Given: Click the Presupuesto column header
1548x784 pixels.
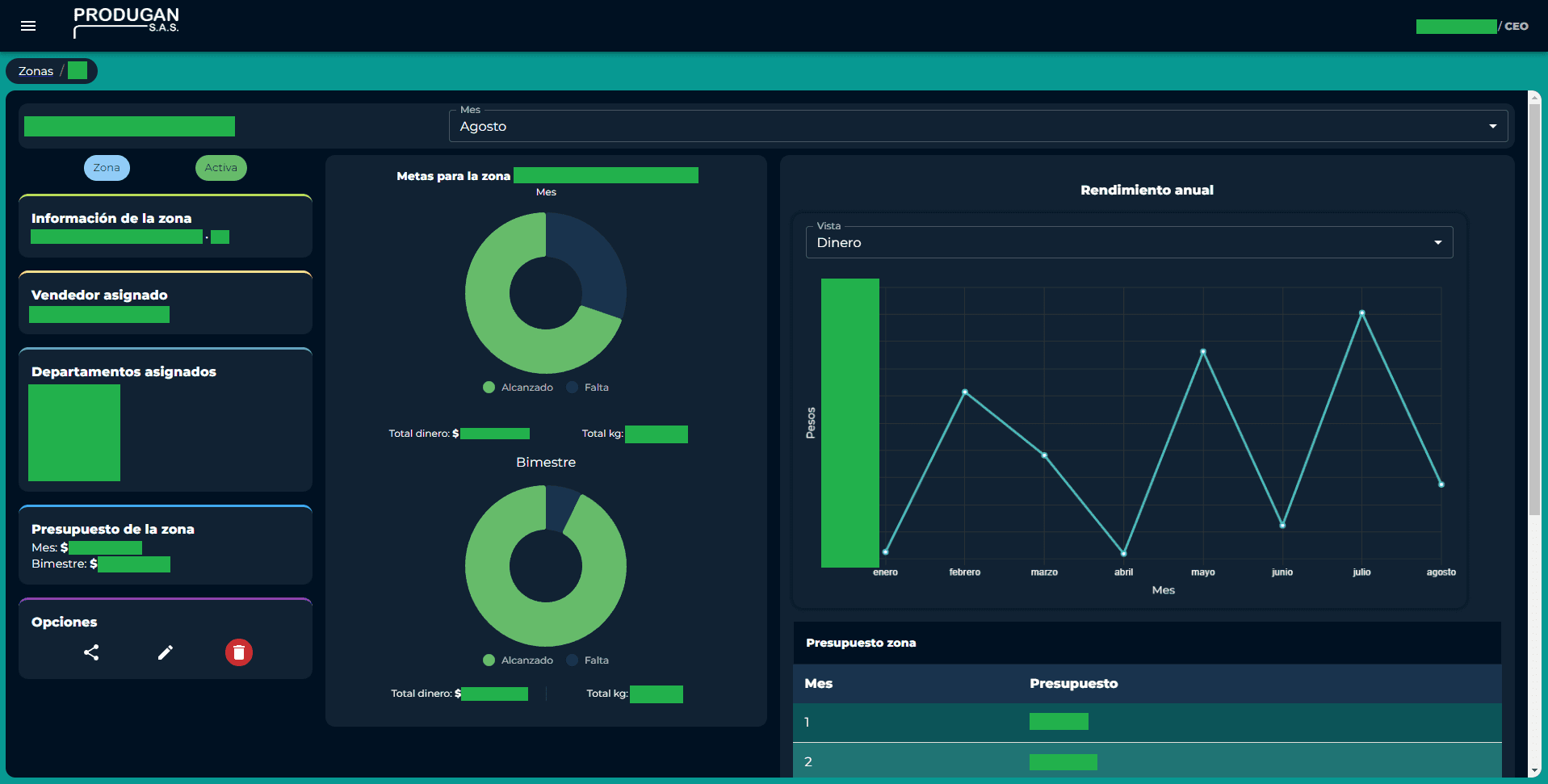Looking at the screenshot, I should [x=1073, y=683].
